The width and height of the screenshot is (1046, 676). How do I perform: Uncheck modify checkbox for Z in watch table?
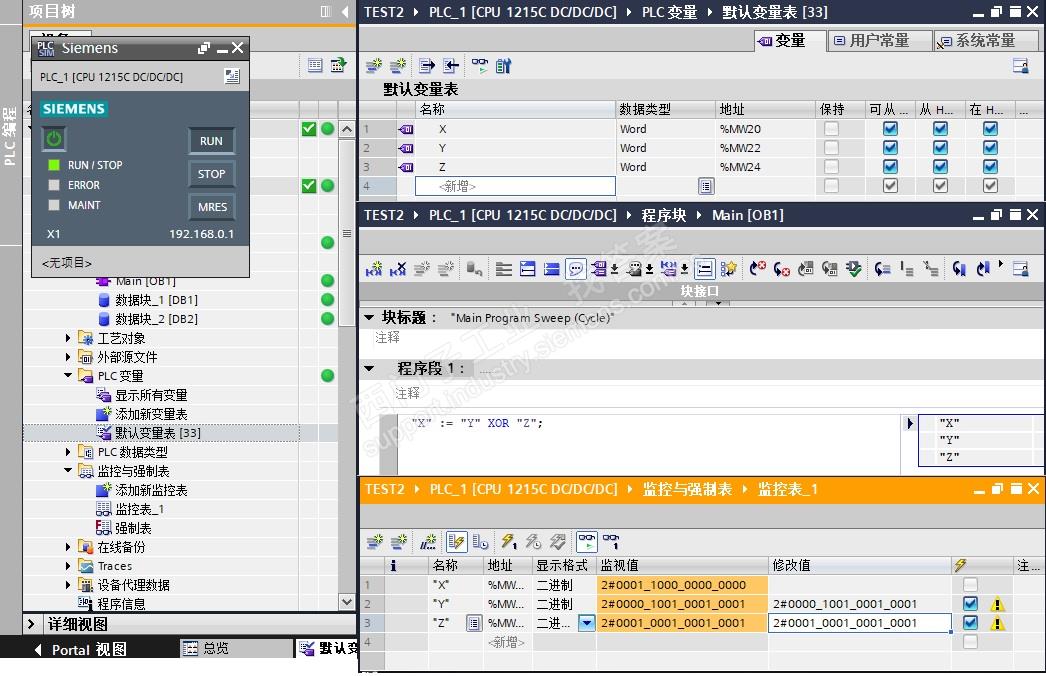971,623
